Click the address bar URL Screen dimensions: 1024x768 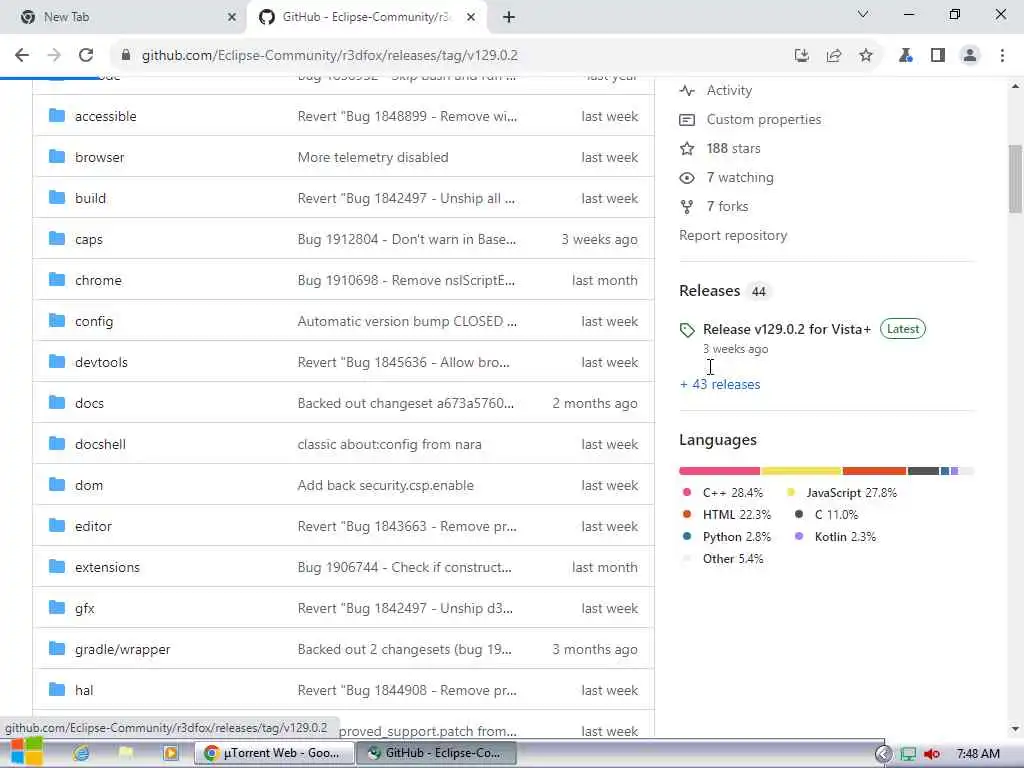[x=330, y=56]
